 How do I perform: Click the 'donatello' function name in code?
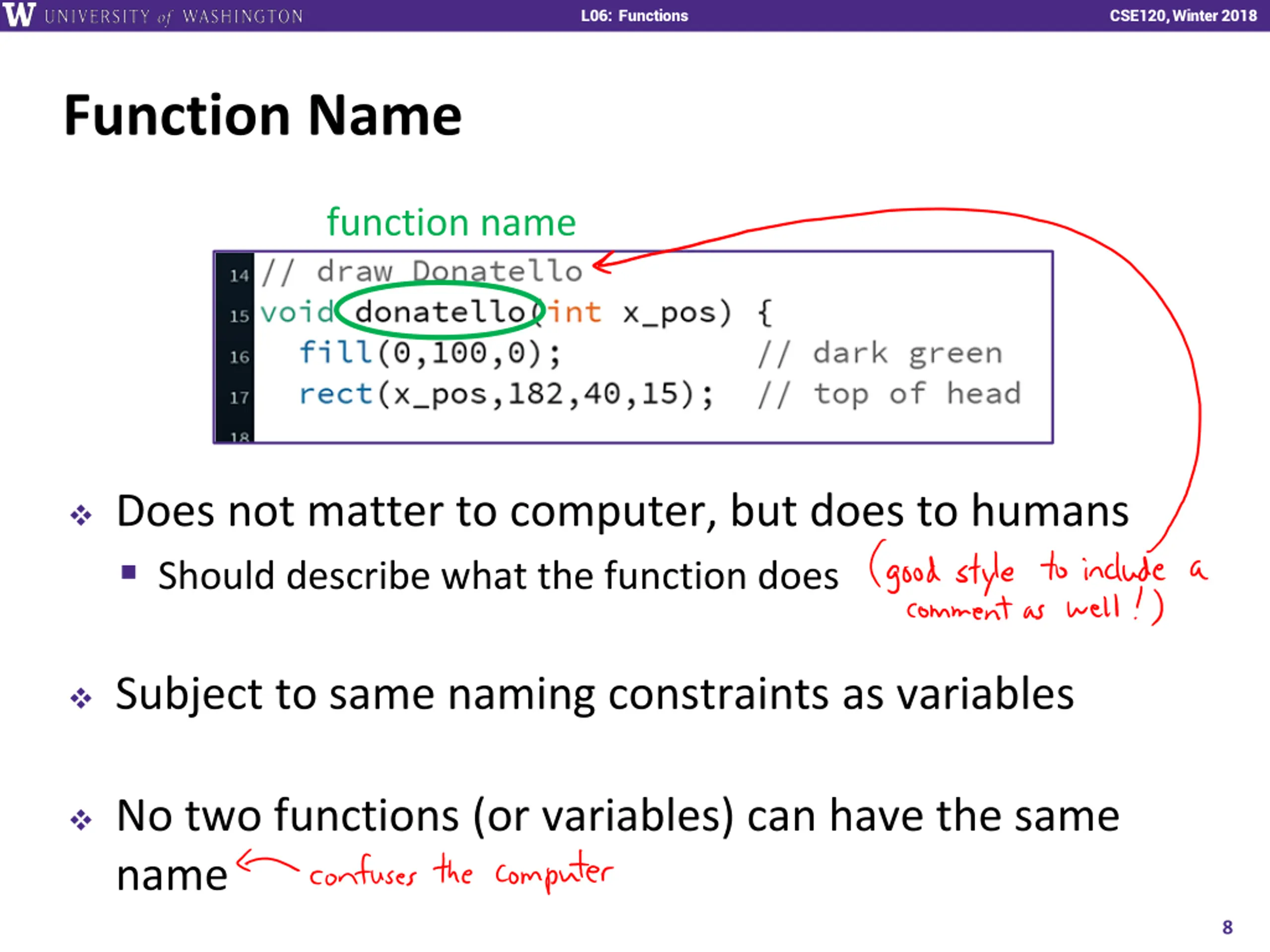441,312
